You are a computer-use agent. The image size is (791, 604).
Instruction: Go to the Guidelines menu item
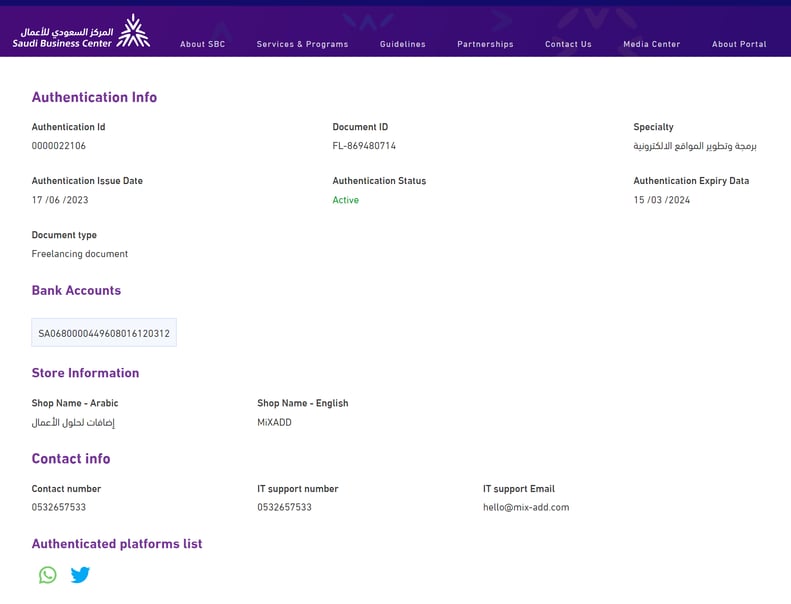tap(403, 44)
